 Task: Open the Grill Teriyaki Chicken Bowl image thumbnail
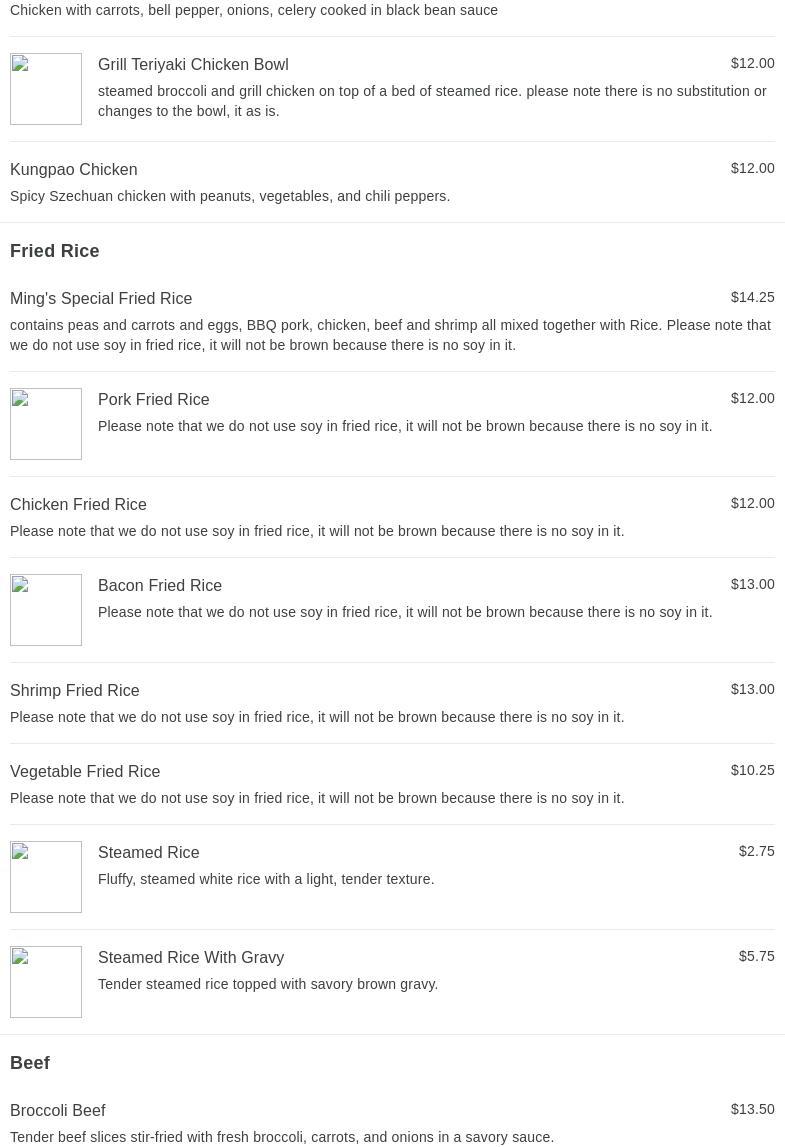(x=45, y=89)
